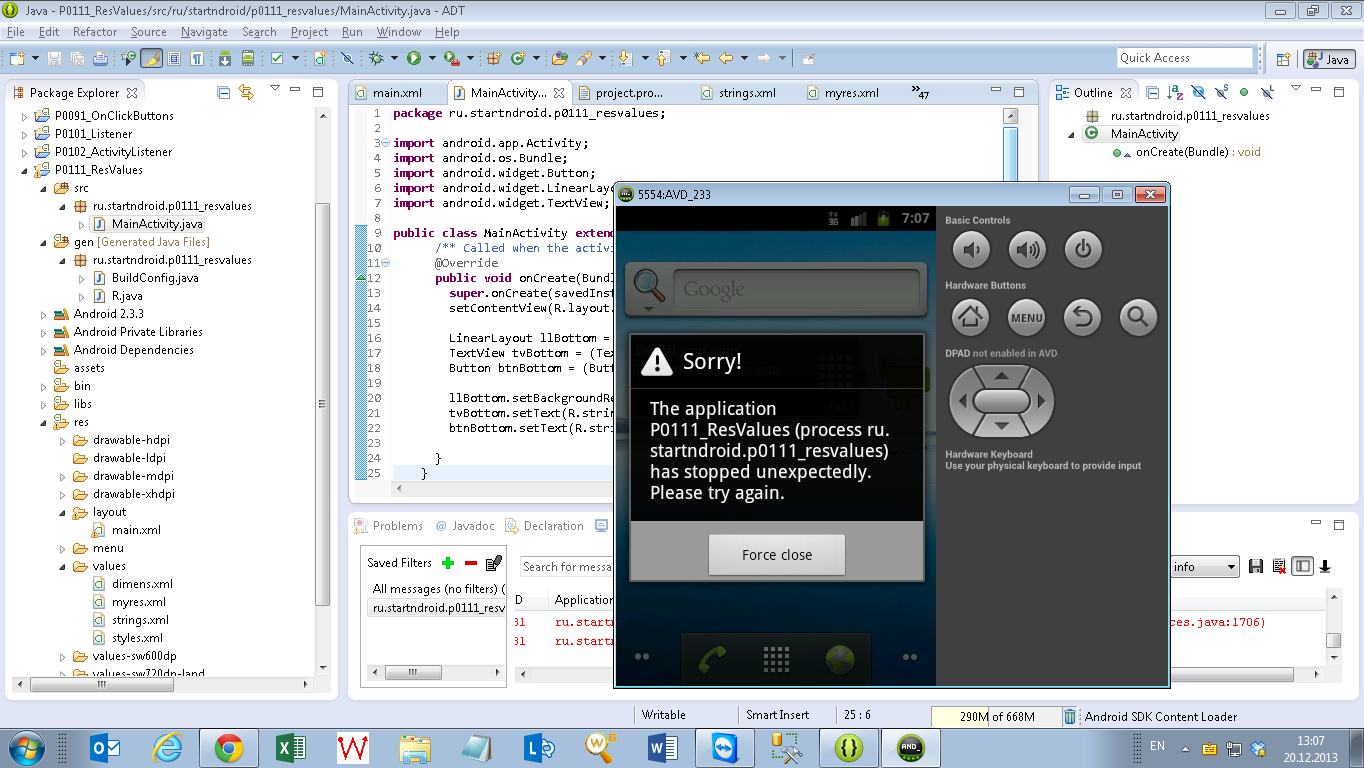This screenshot has height=768, width=1364.
Task: Expand the drawable-hdpi folder
Action: (x=62, y=440)
